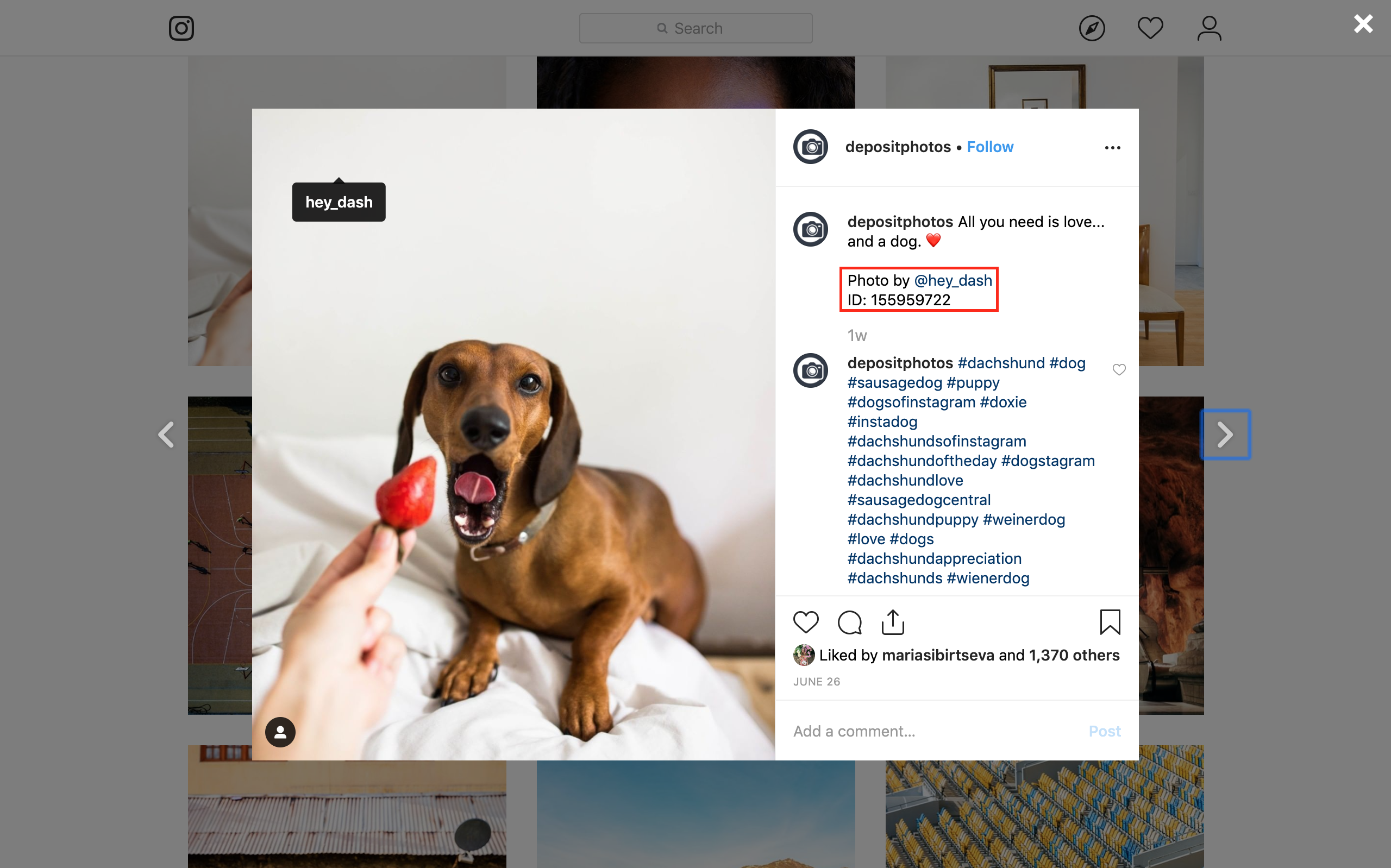Viewport: 1391px width, 868px height.
Task: Click the Instagram home icon
Action: click(x=181, y=27)
